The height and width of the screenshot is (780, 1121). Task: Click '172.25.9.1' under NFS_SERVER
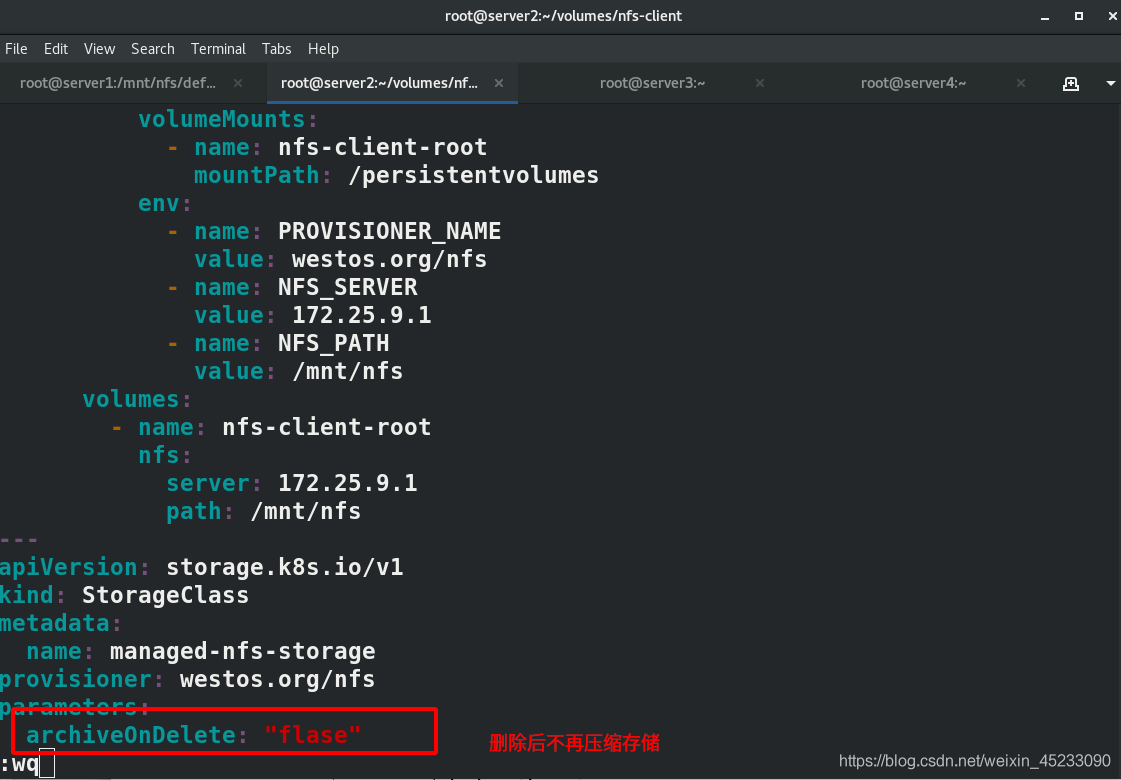point(362,315)
